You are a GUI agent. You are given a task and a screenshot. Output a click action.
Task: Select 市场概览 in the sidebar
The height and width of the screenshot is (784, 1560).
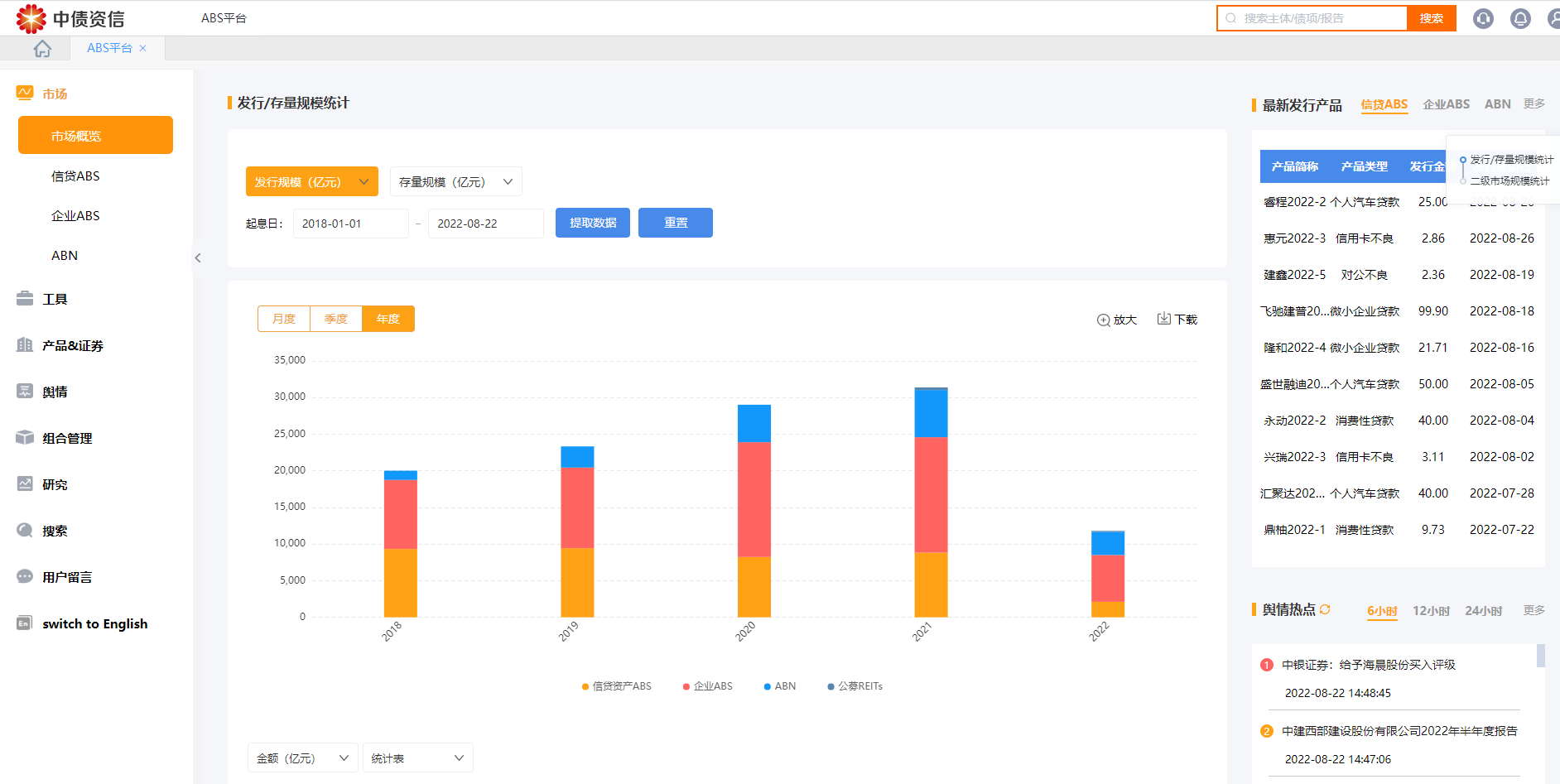(95, 135)
